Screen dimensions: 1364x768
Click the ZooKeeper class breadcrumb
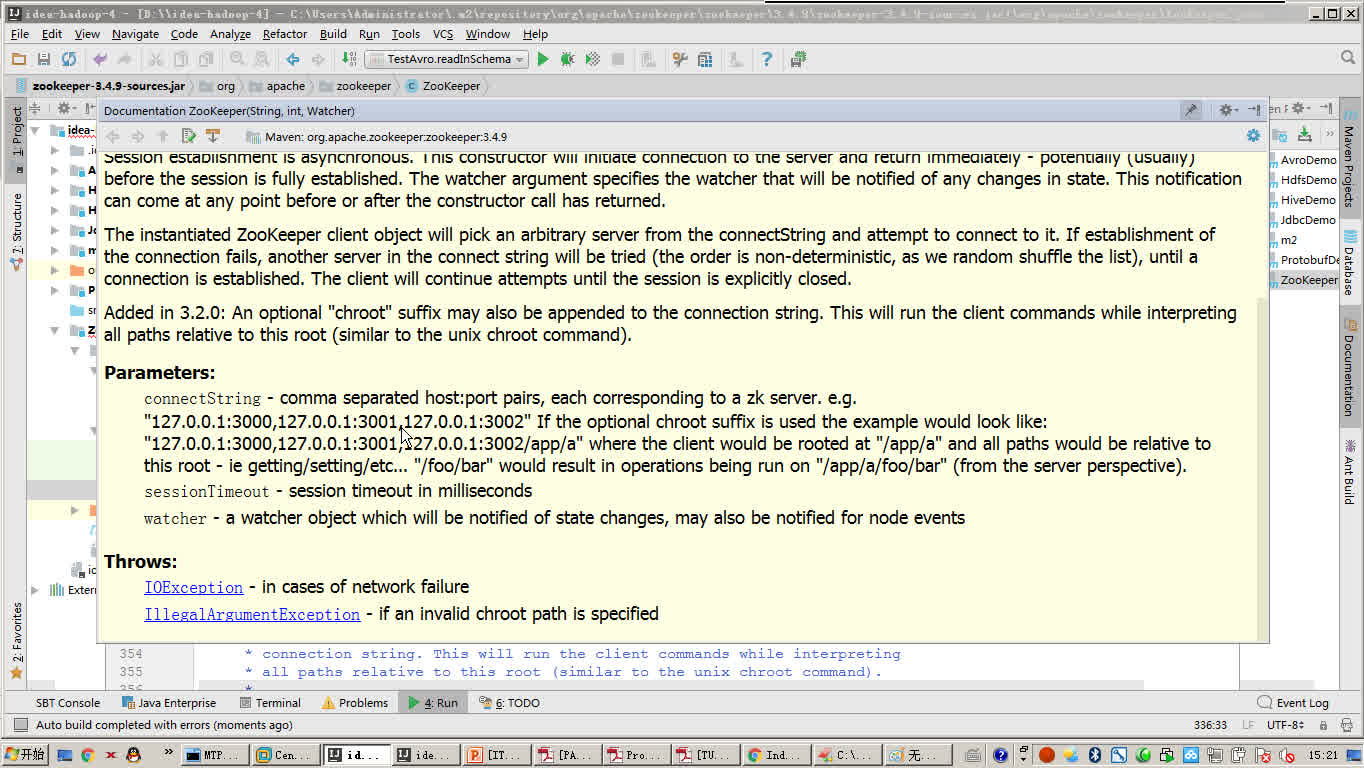tap(443, 86)
